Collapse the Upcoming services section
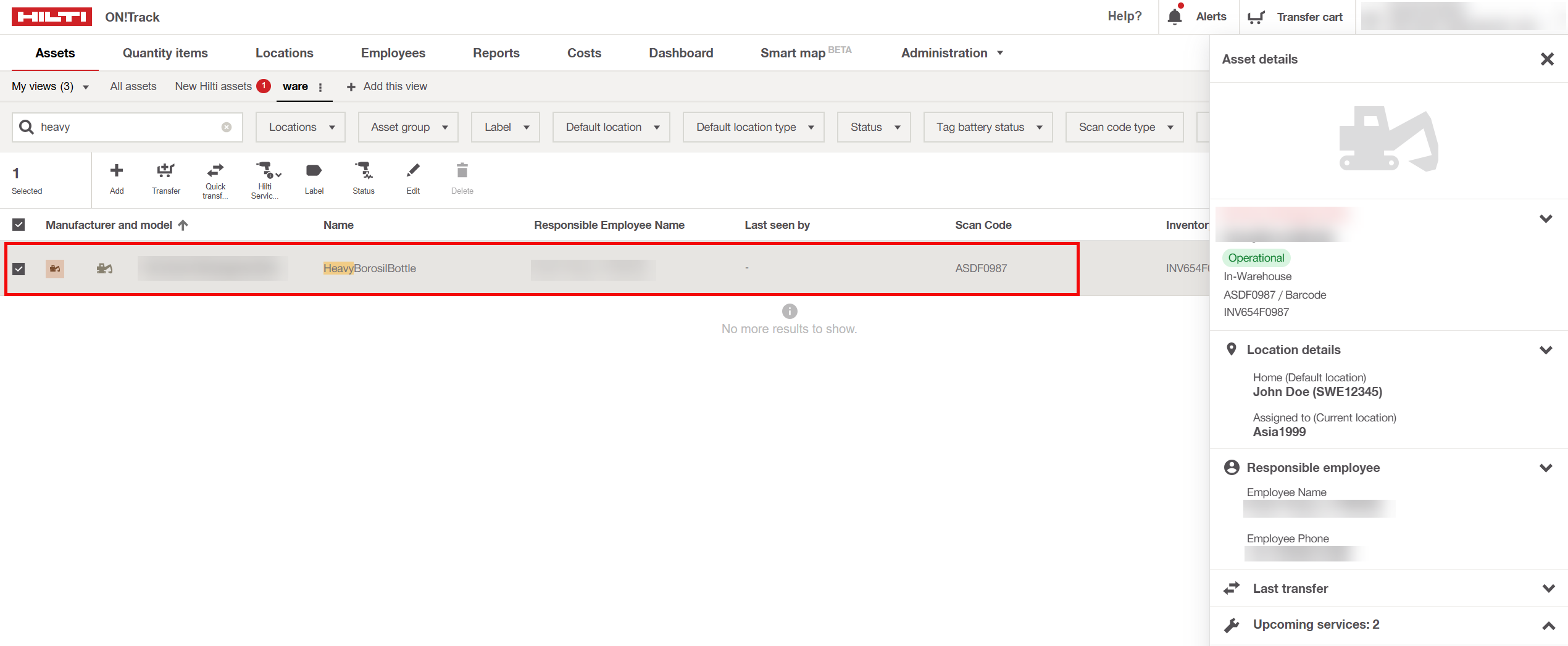Image resolution: width=1568 pixels, height=646 pixels. [x=1546, y=624]
